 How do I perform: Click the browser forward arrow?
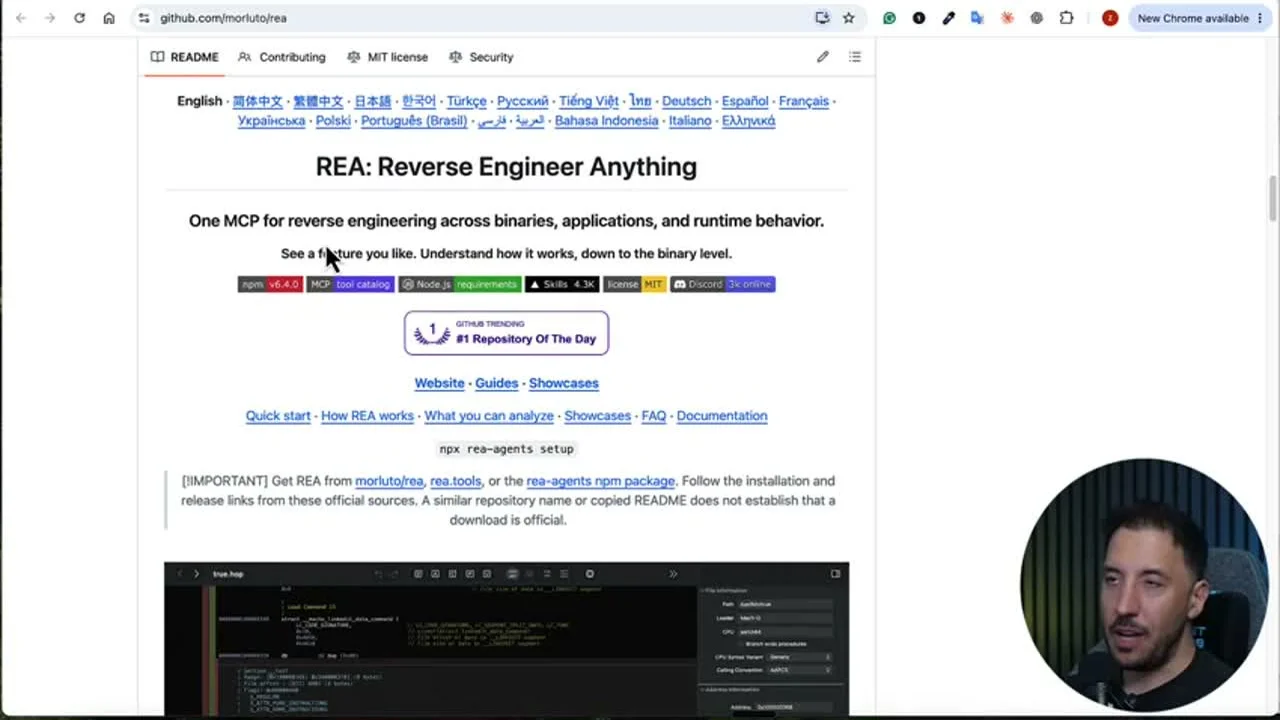pyautogui.click(x=50, y=18)
